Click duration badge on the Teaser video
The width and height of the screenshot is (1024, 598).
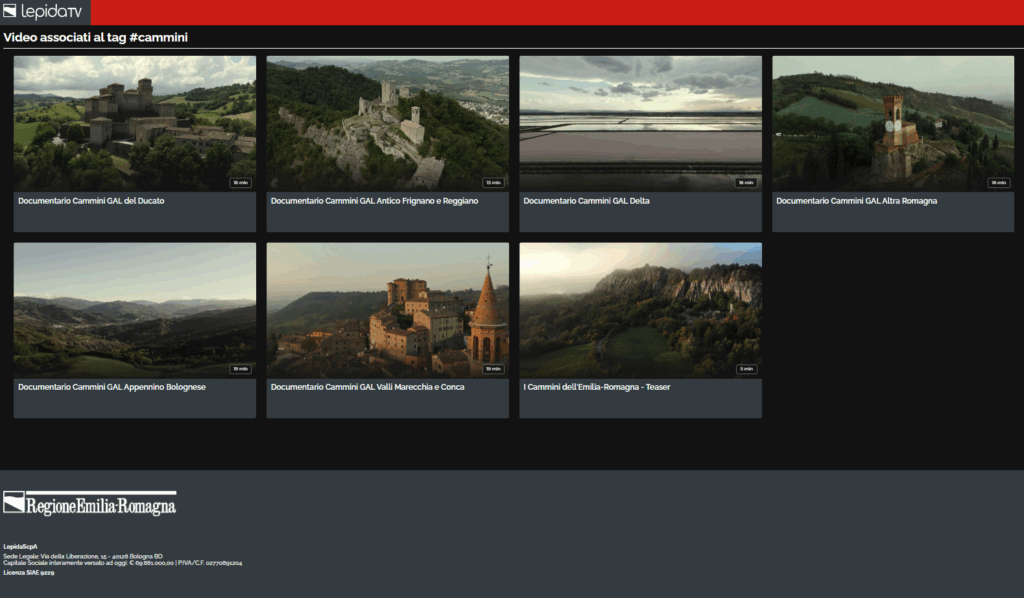(x=746, y=369)
